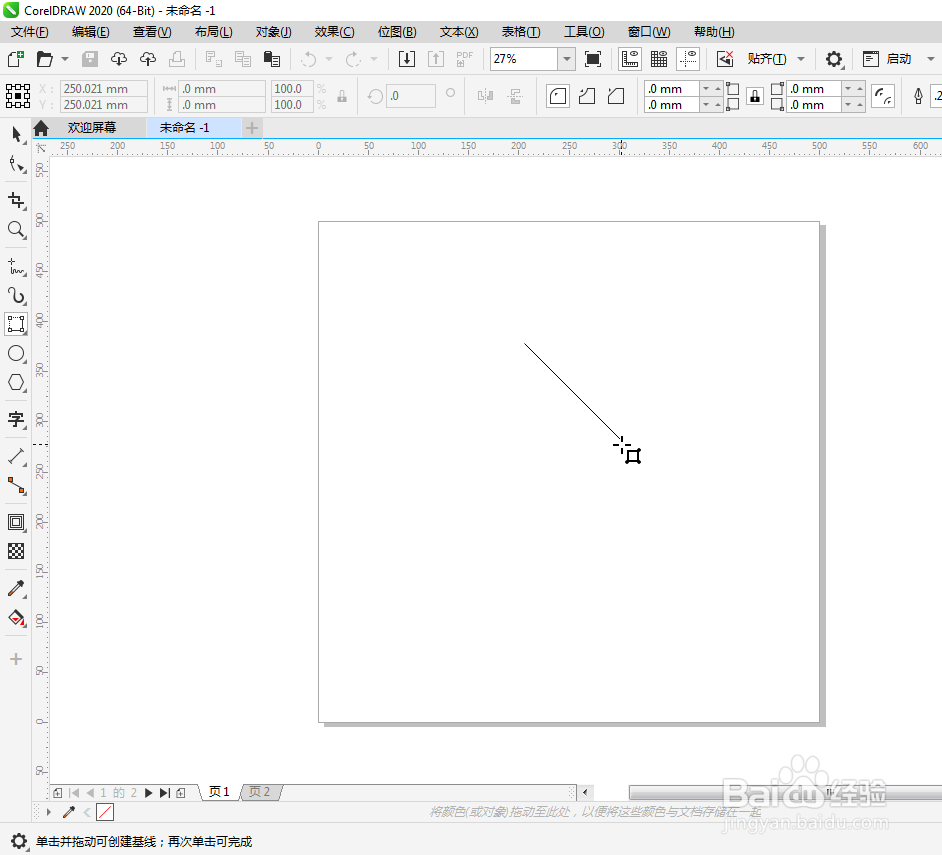Open the 编辑(E) menu
Image resolution: width=942 pixels, height=855 pixels.
[91, 32]
